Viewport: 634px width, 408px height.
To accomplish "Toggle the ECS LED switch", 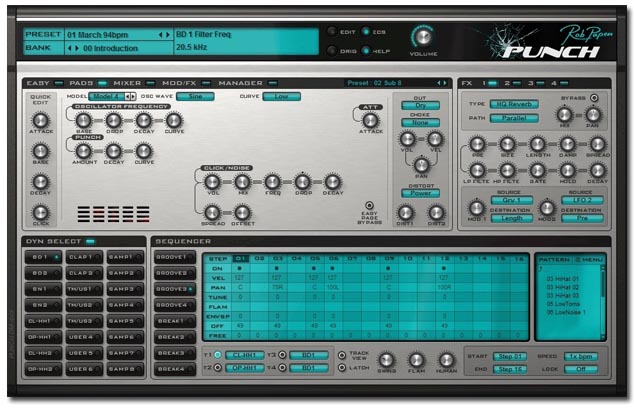I will click(x=366, y=32).
